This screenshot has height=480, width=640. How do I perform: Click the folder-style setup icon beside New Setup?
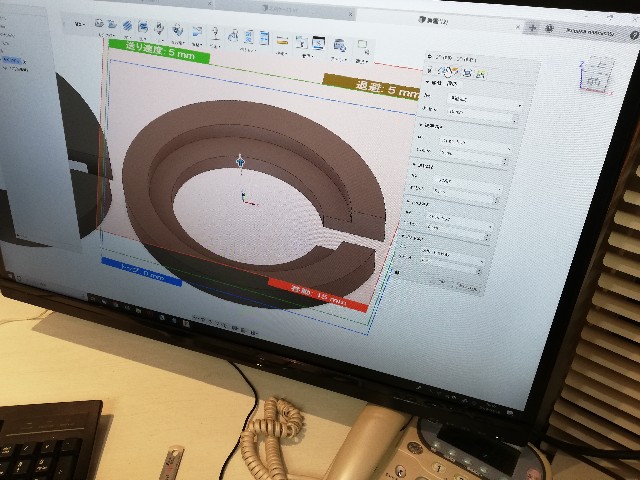112,24
